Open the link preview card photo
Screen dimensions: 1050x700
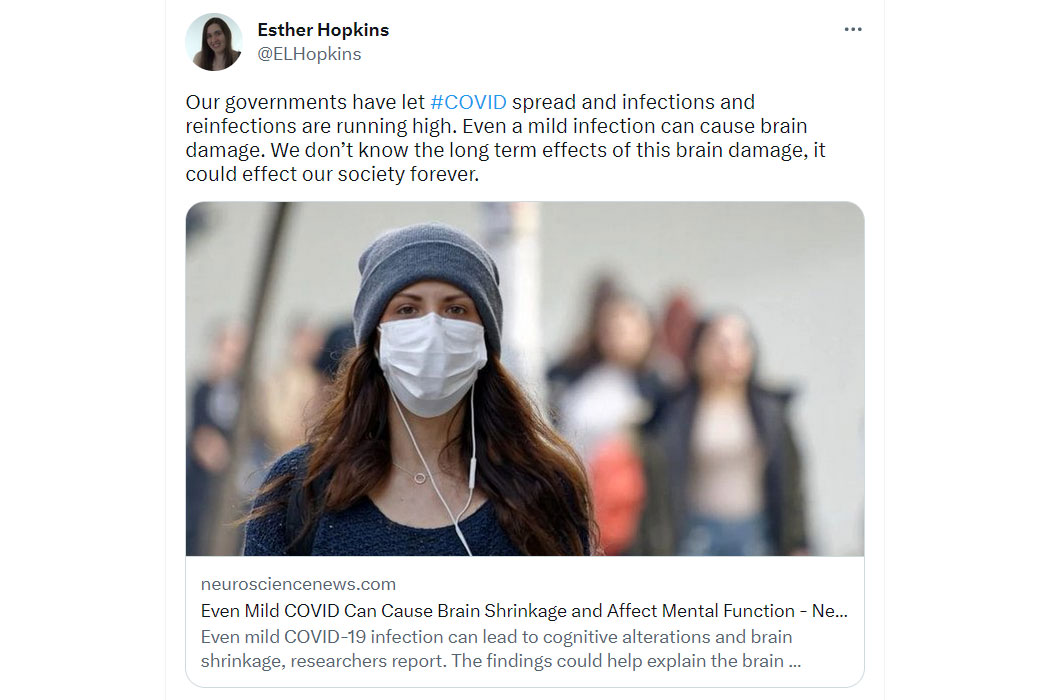coord(525,378)
